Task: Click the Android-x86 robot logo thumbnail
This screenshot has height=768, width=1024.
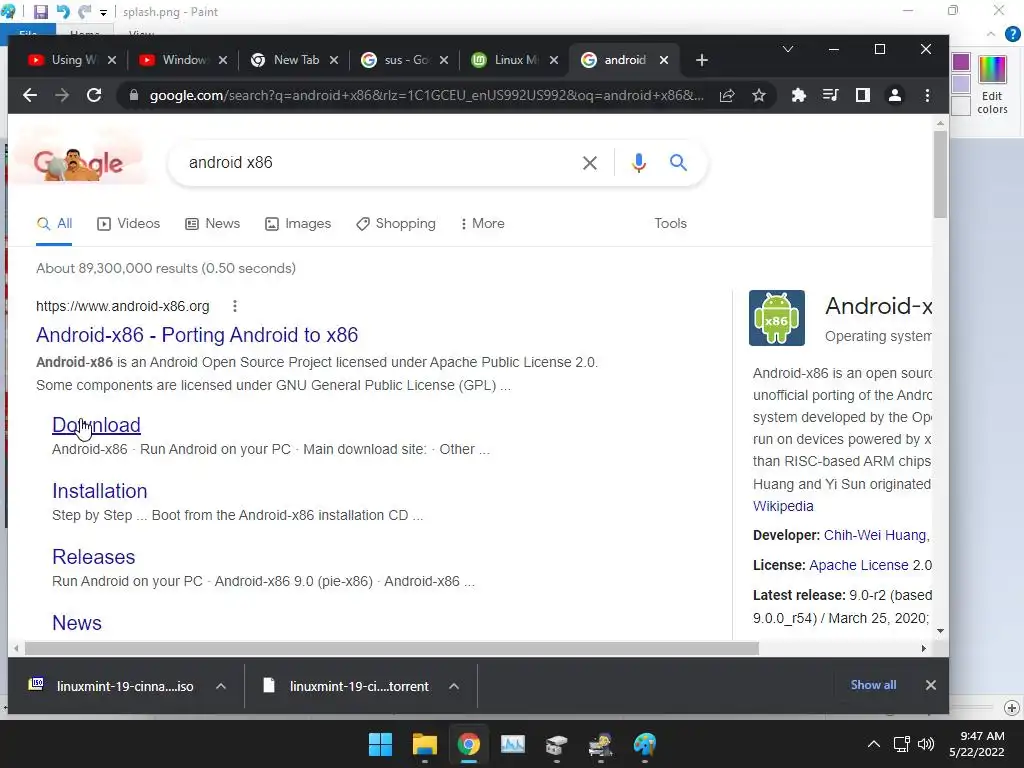Action: click(x=776, y=318)
